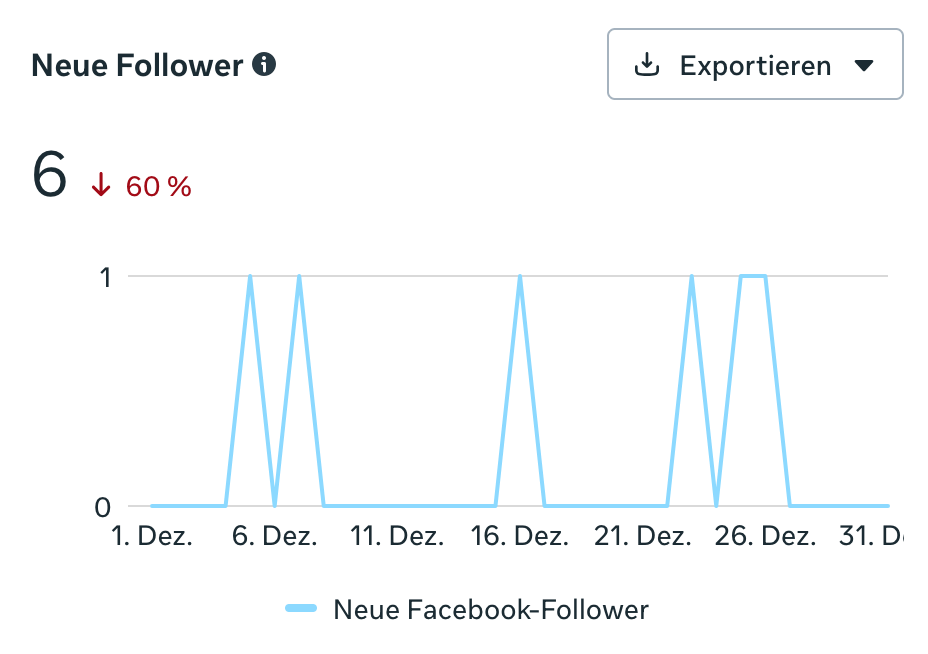
Task: Select the chart peak on 7. Dez.
Action: 299,277
